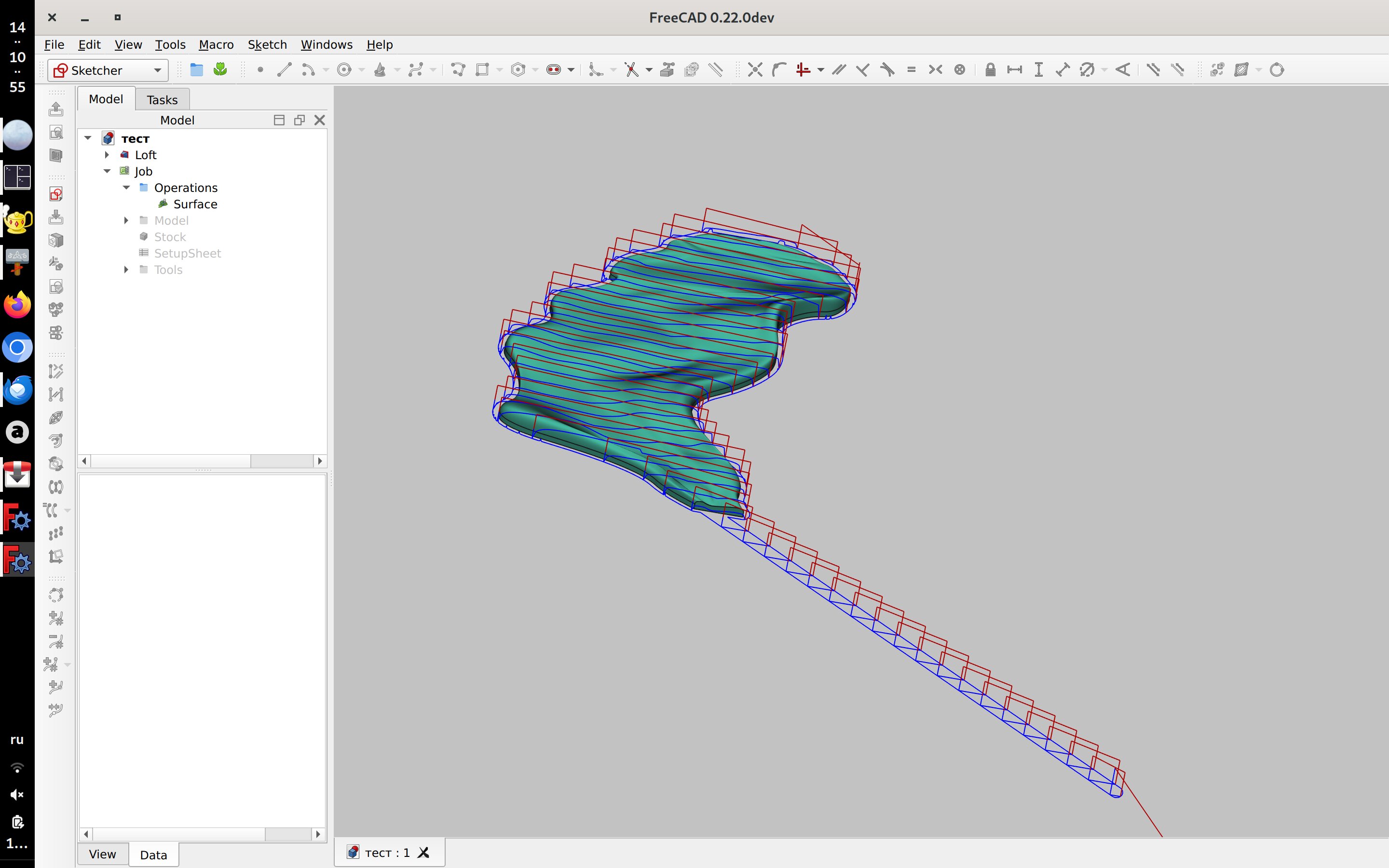Expand the Loft tree item
Image resolution: width=1389 pixels, height=868 pixels.
click(108, 155)
